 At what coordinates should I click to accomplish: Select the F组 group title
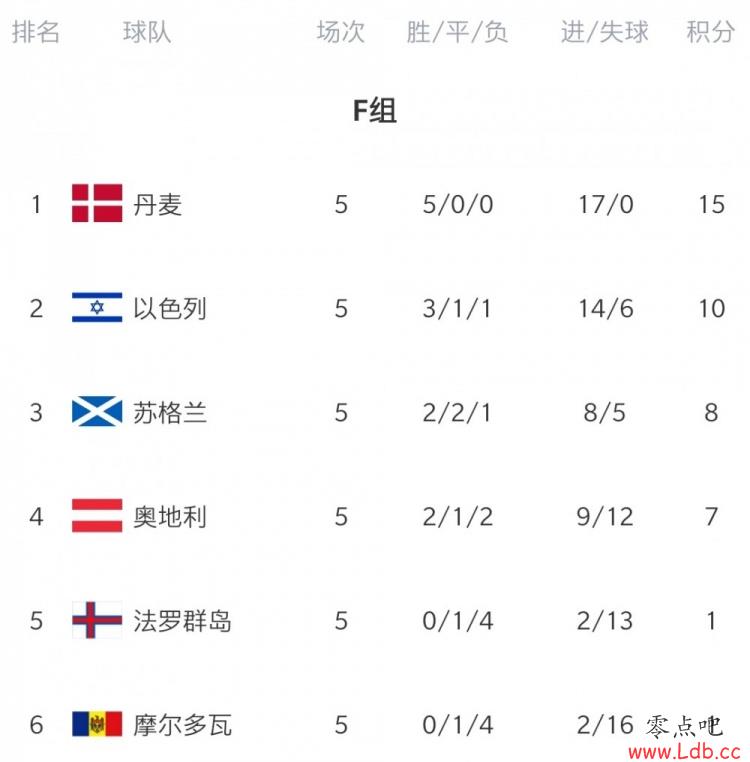click(375, 110)
